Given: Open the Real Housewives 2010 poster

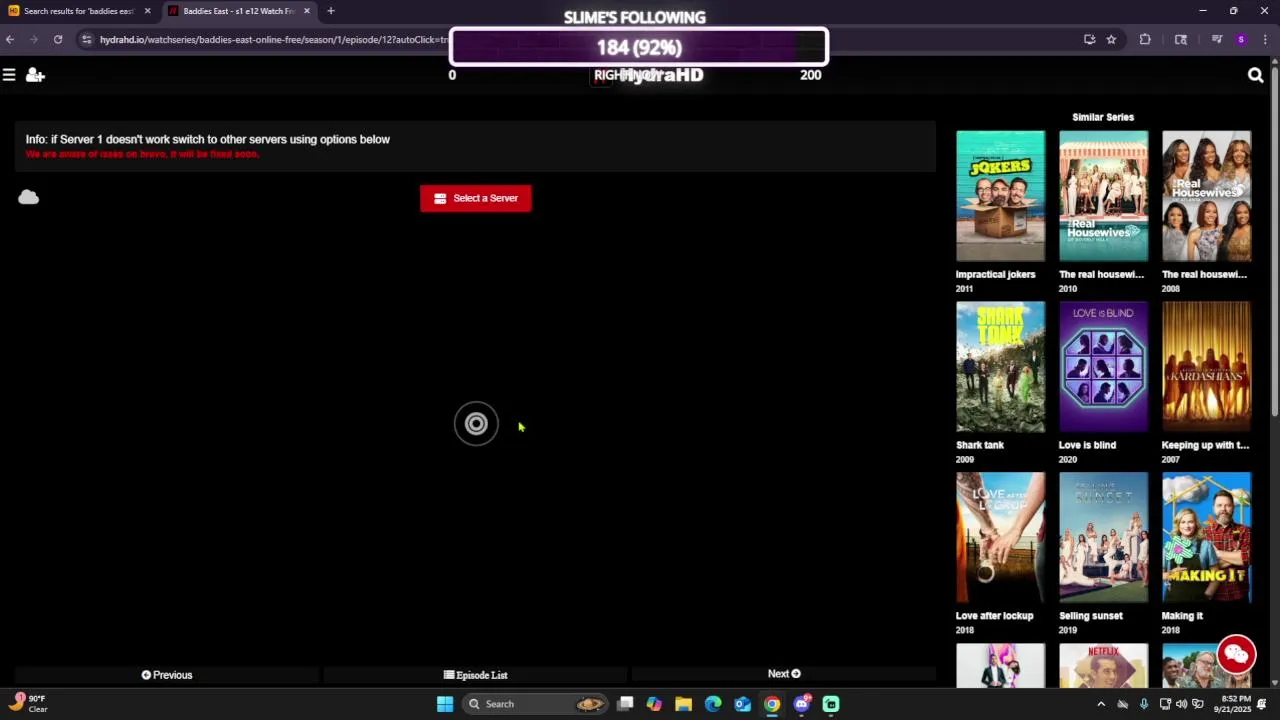Looking at the screenshot, I should [1103, 196].
